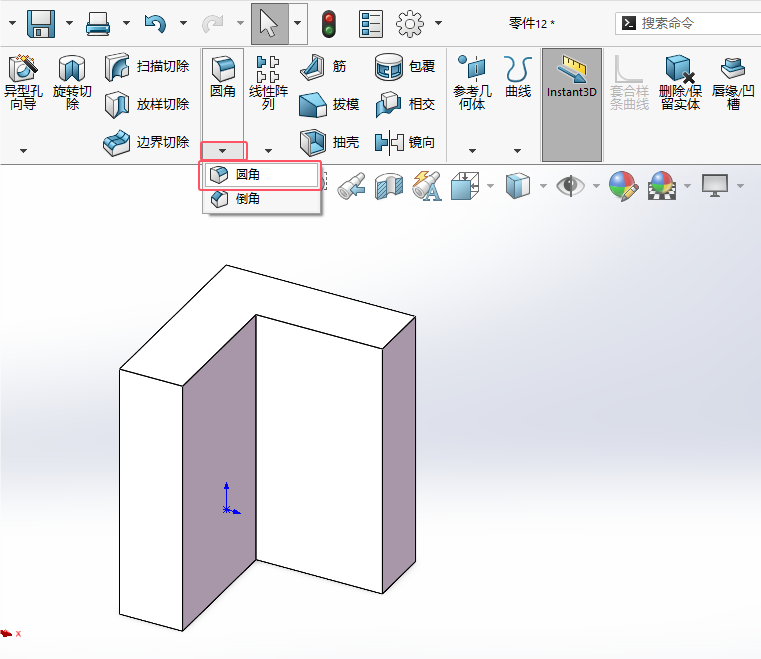Click the 删除/保留实体 delete body tool

[680, 82]
